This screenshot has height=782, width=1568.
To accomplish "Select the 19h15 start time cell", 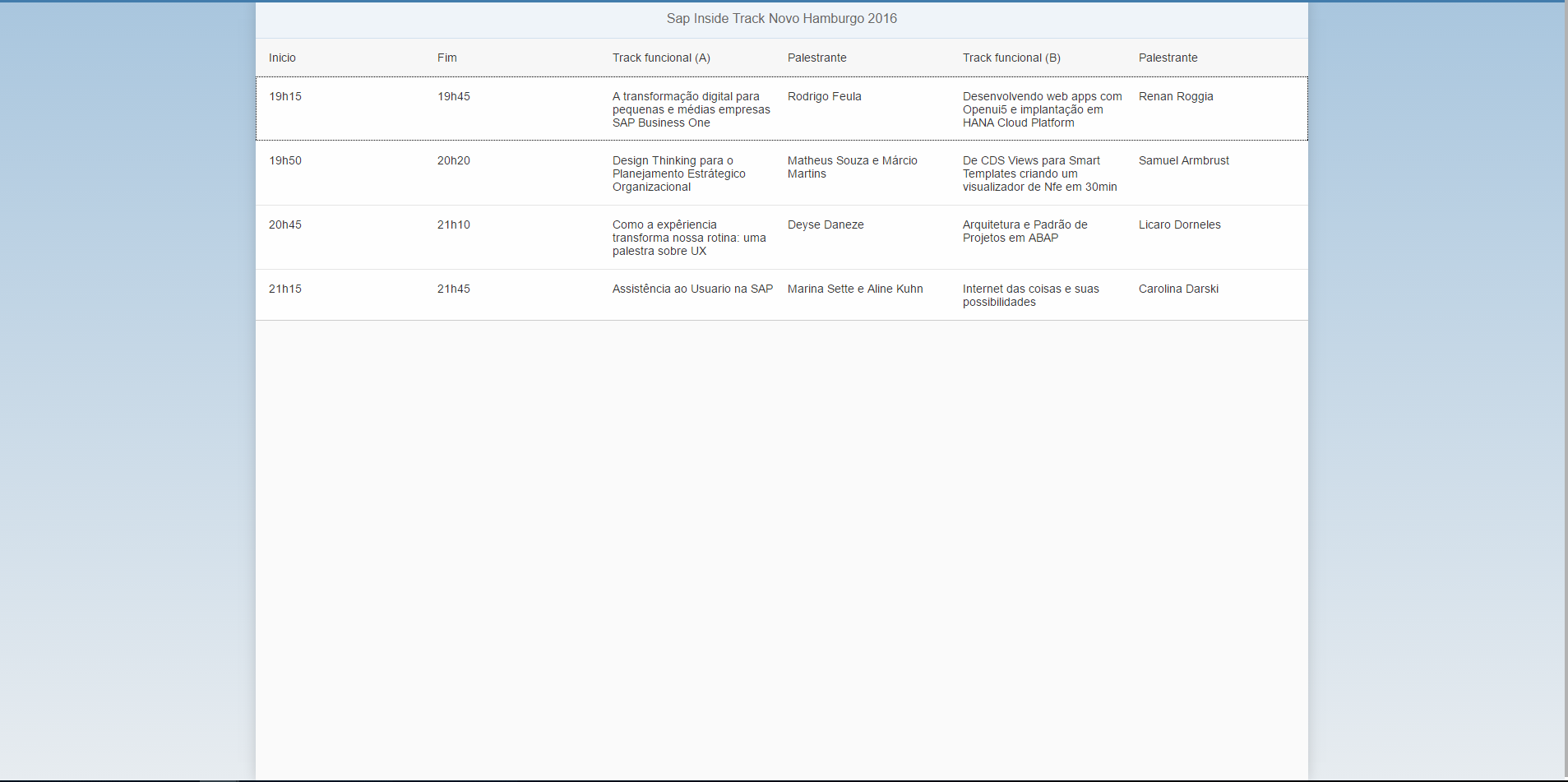I will click(x=285, y=96).
